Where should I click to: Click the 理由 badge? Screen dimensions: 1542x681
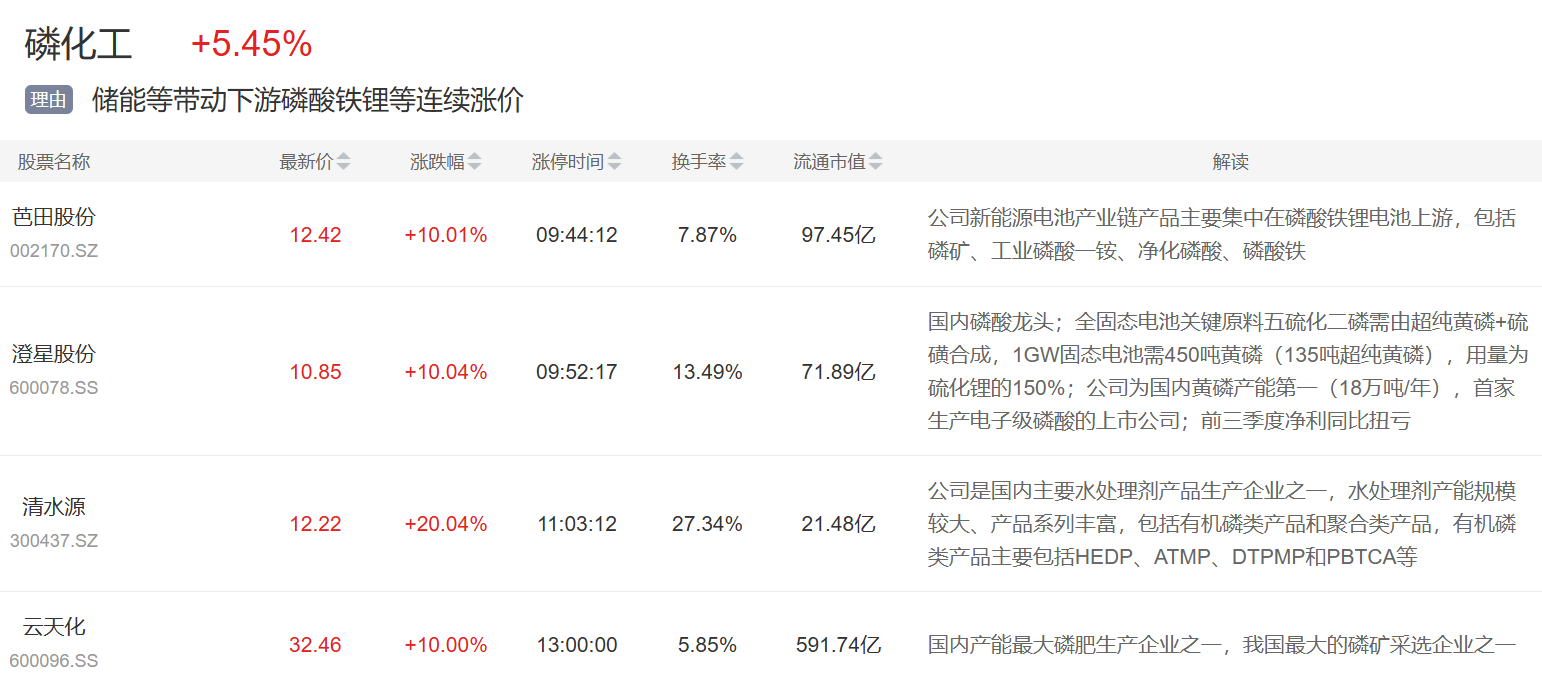coord(49,100)
